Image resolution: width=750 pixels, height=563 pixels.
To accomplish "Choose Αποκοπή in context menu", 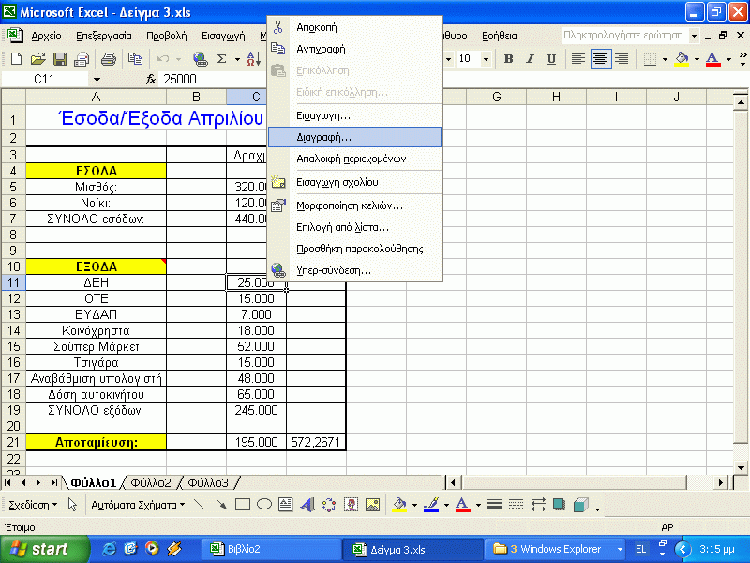I will [x=355, y=27].
